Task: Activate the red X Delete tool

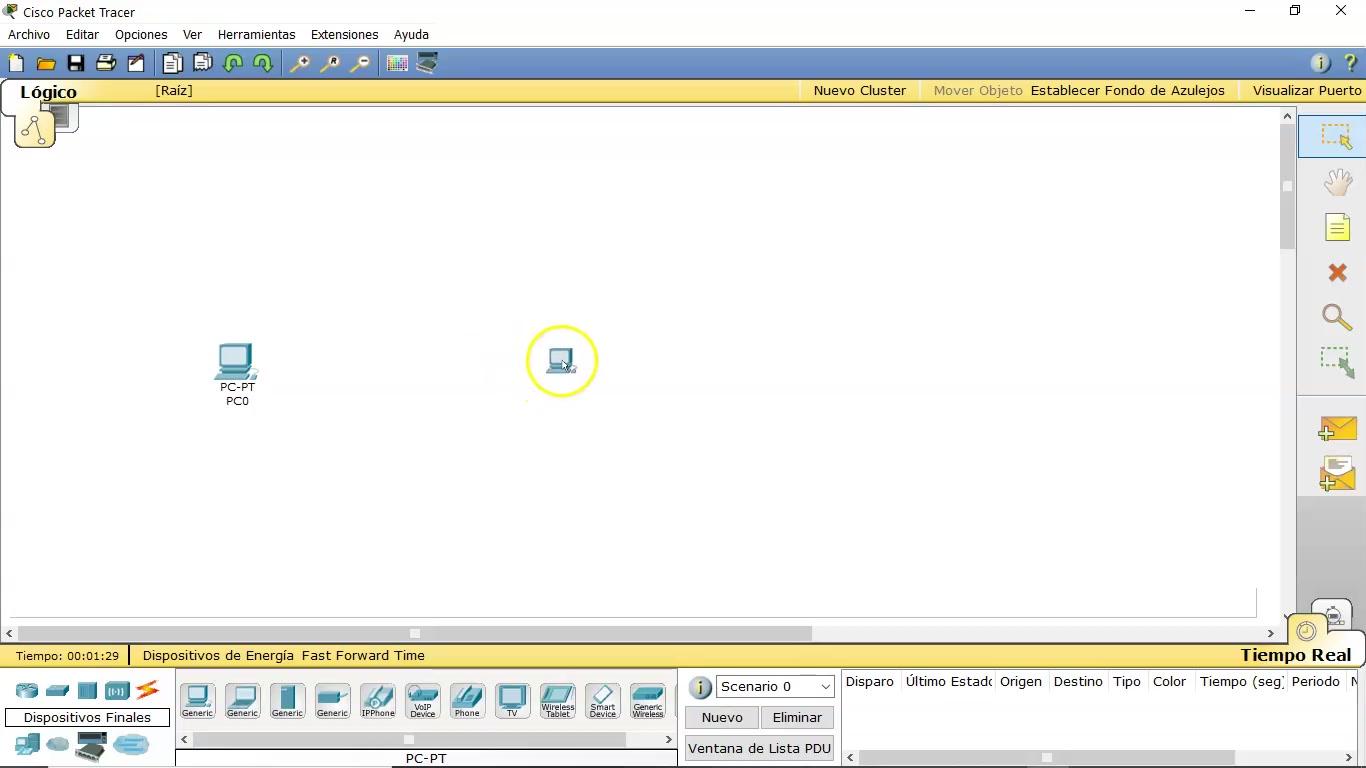Action: [1337, 272]
